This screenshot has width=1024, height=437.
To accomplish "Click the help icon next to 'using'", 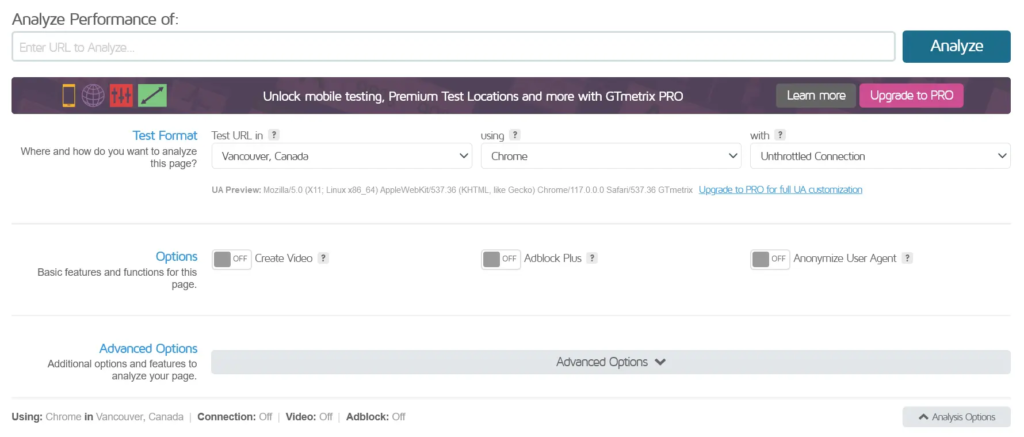I will (515, 135).
